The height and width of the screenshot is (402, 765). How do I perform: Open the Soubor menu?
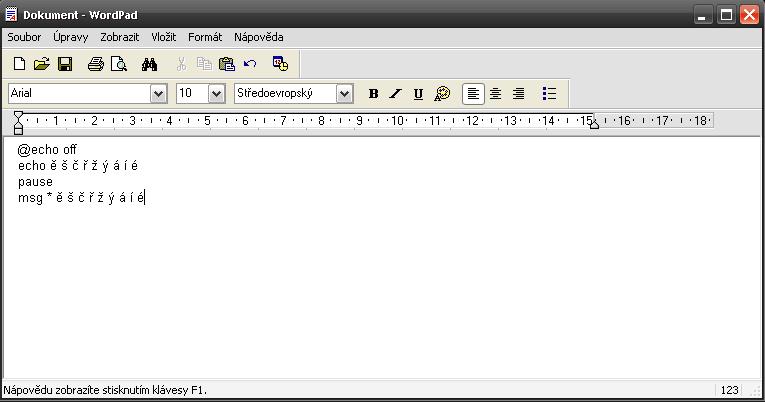point(24,37)
